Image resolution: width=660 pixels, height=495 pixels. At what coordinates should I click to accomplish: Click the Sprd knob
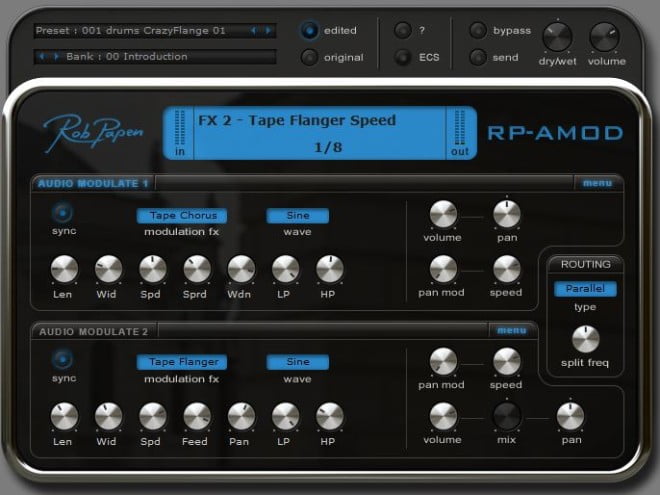[x=197, y=269]
